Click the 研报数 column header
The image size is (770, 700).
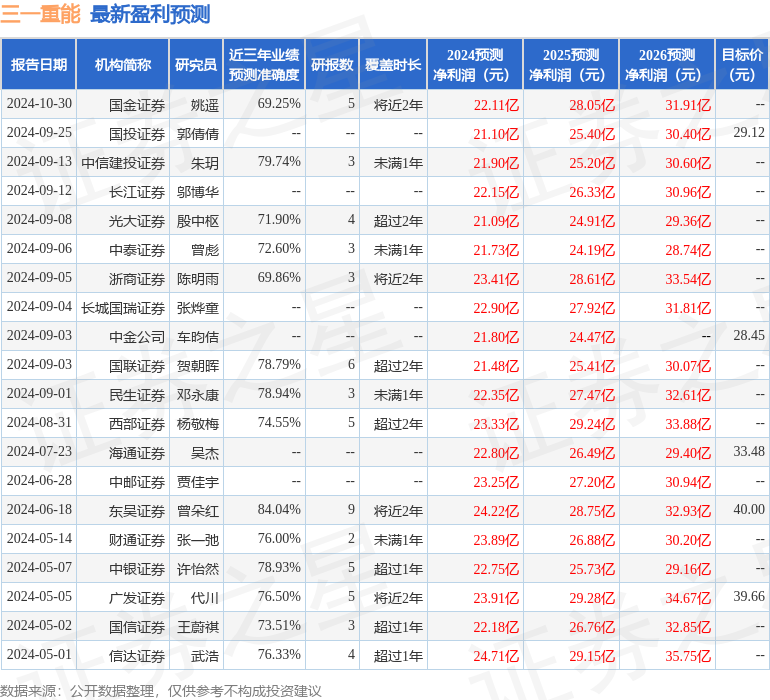pyautogui.click(x=332, y=64)
